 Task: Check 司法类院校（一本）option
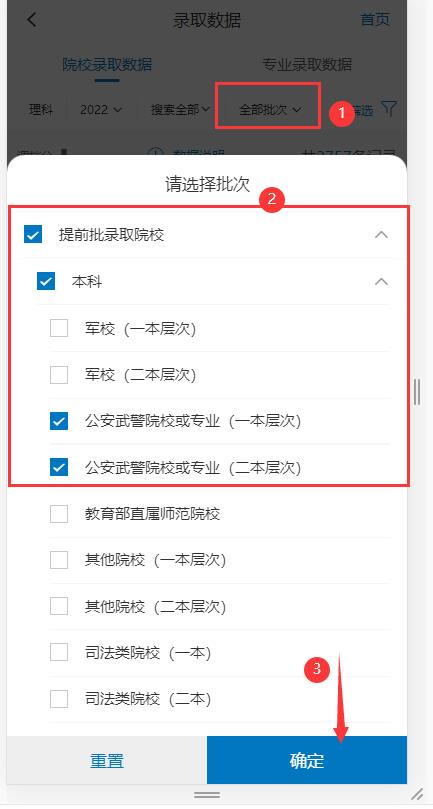59,653
